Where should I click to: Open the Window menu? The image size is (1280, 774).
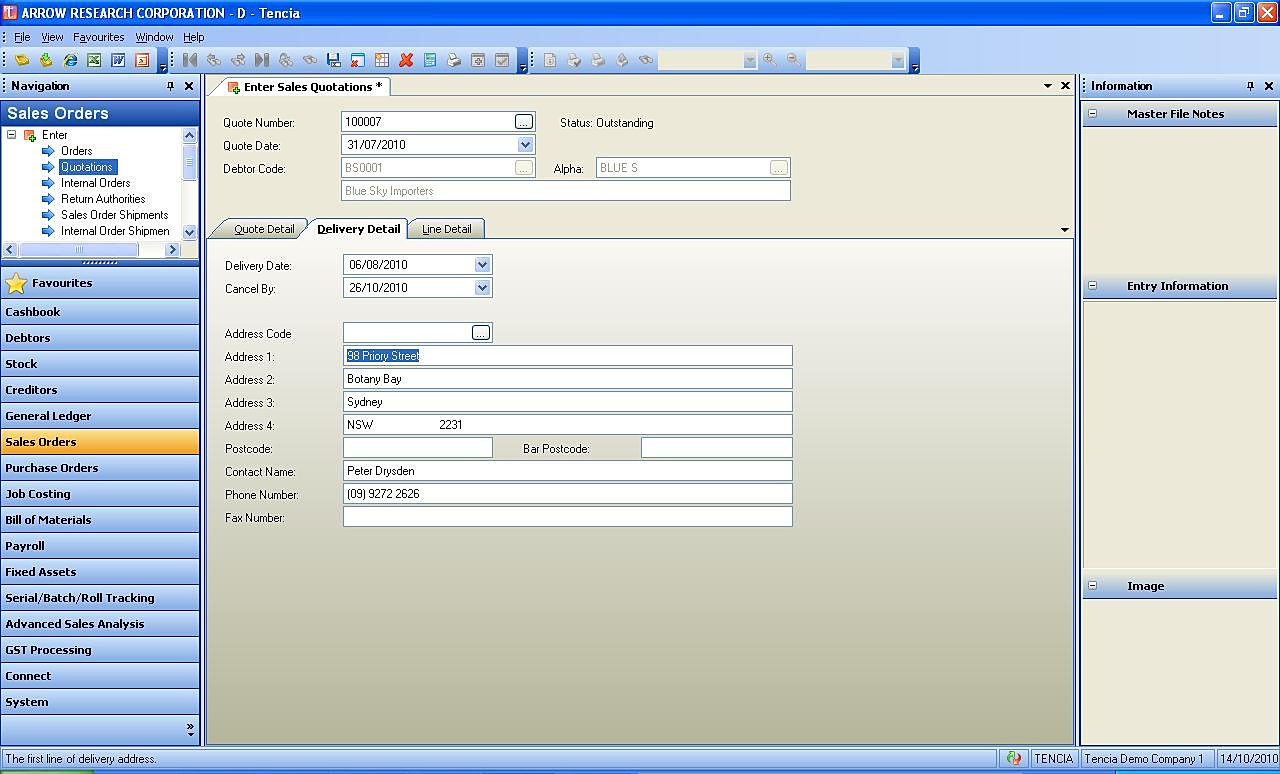coord(155,37)
